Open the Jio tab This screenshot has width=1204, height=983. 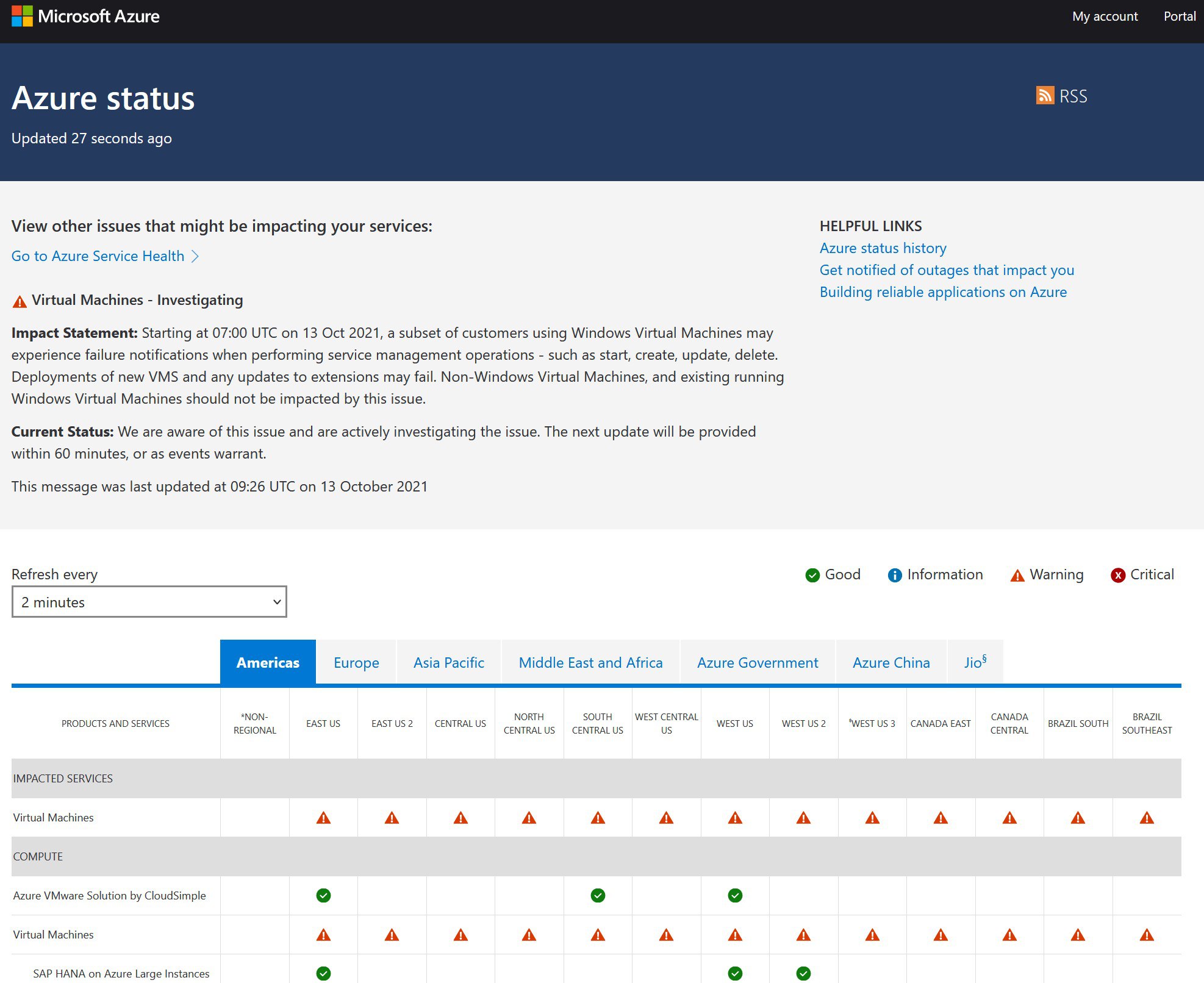point(975,662)
